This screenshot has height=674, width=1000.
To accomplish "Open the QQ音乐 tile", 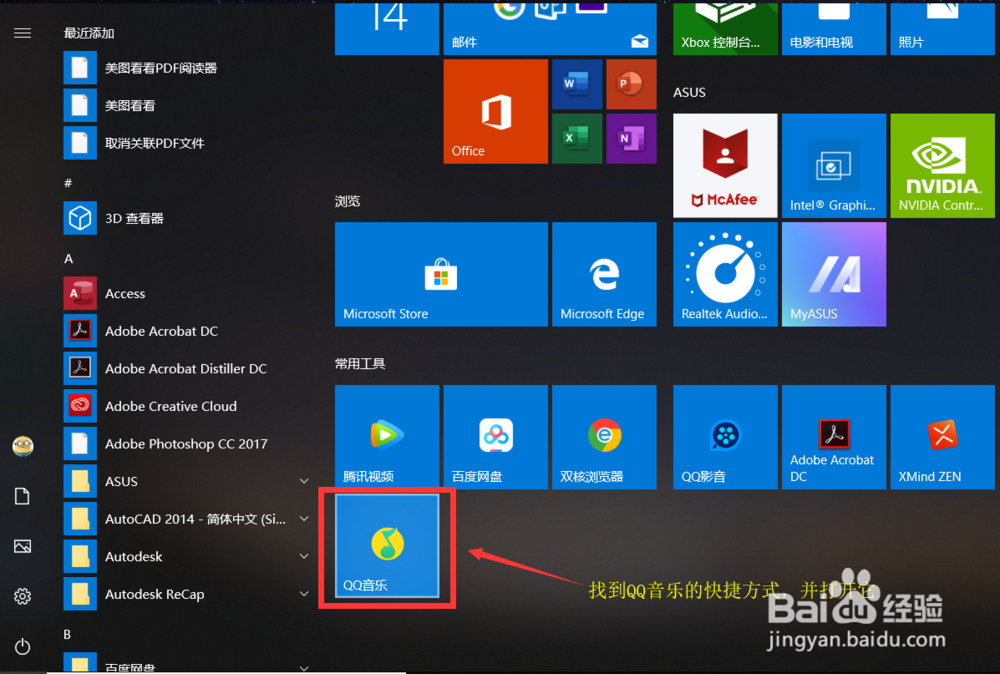I will point(387,546).
